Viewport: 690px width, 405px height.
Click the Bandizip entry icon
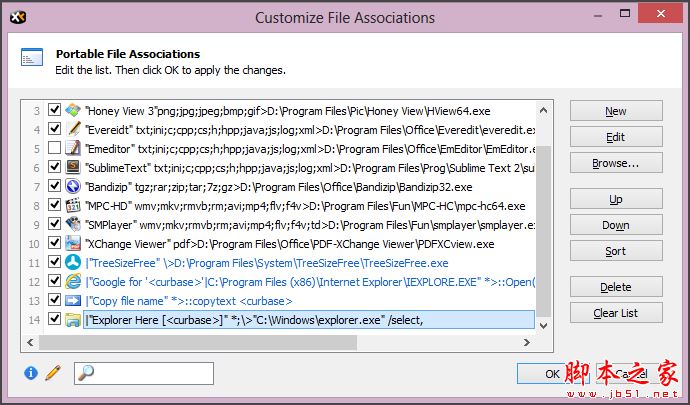pos(73,186)
